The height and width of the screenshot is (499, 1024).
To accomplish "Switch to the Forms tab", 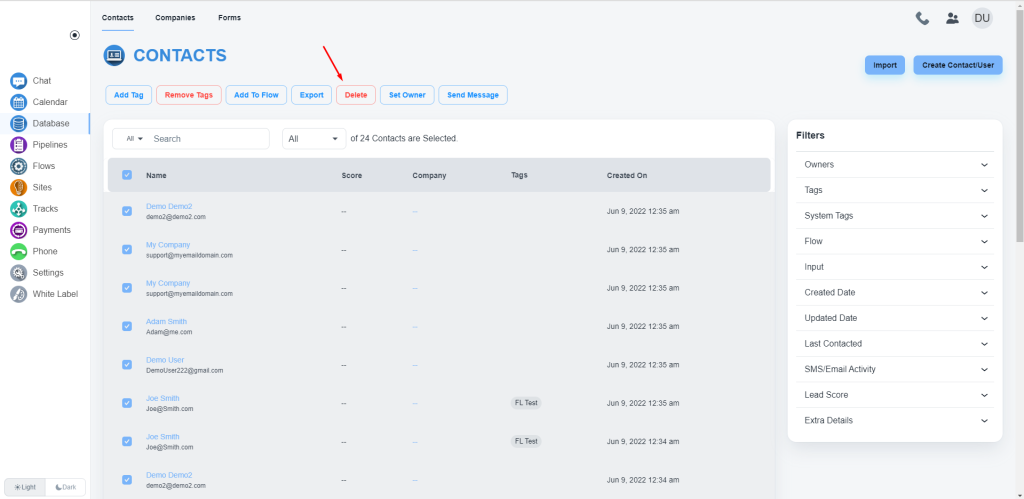I will [x=229, y=18].
